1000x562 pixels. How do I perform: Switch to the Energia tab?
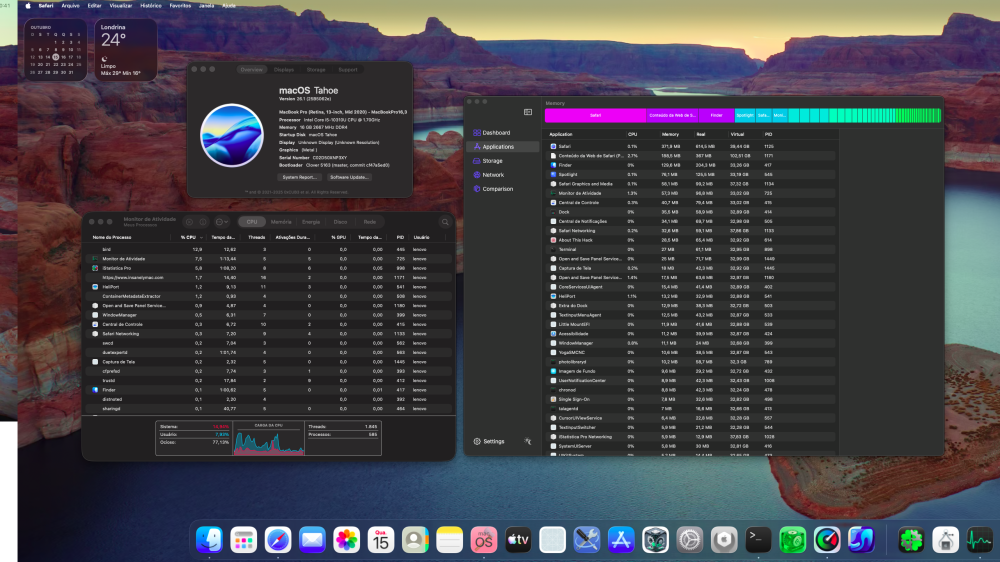[x=311, y=222]
